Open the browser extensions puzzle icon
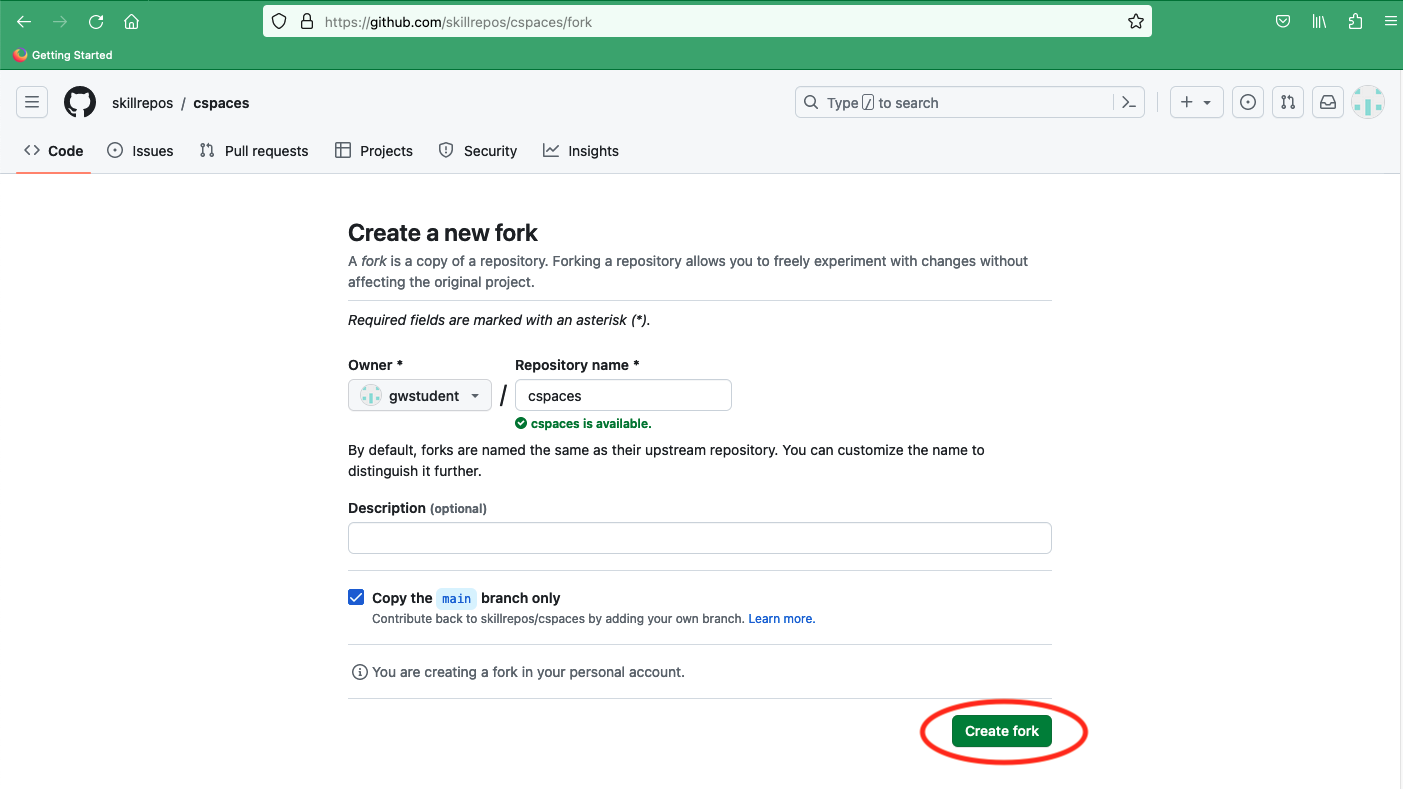Viewport: 1403px width, 789px height. click(x=1355, y=21)
